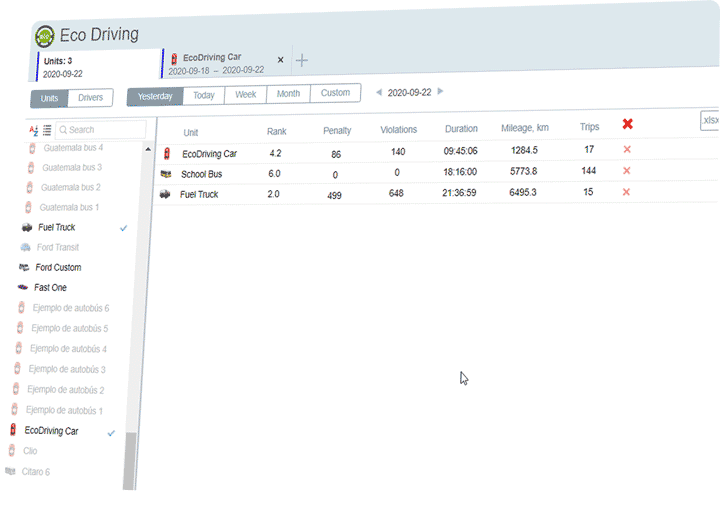
Task: Click the School Bus icon in table
Action: coord(166,174)
